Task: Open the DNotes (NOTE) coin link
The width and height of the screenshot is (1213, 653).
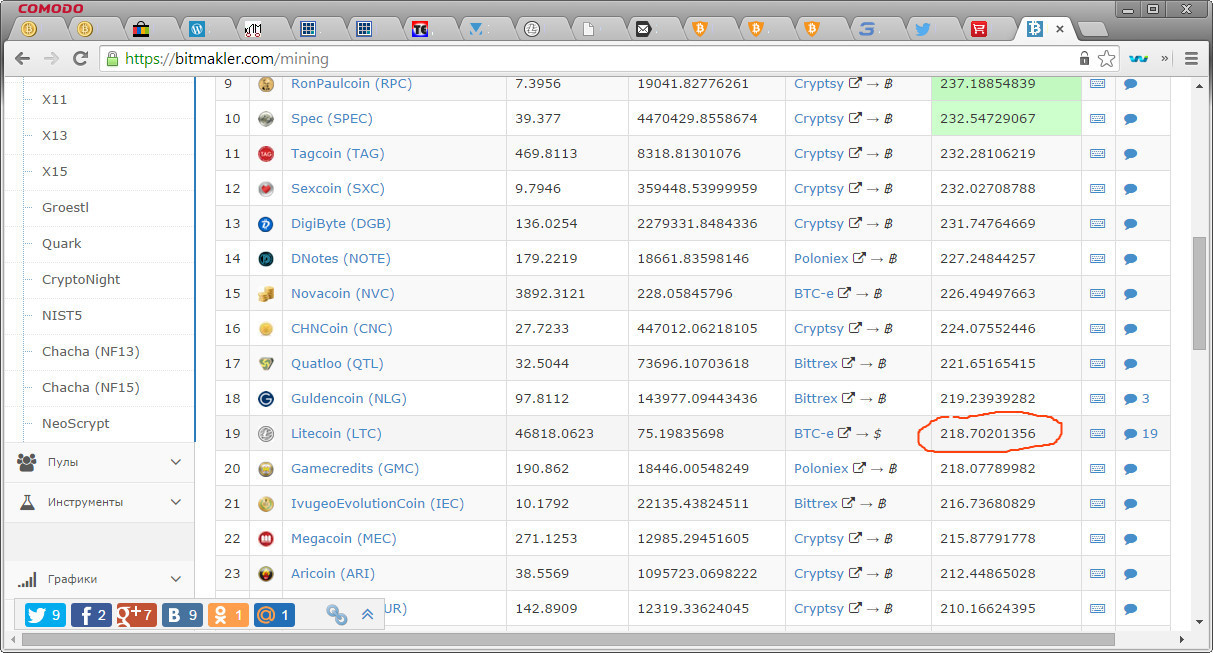Action: tap(343, 259)
